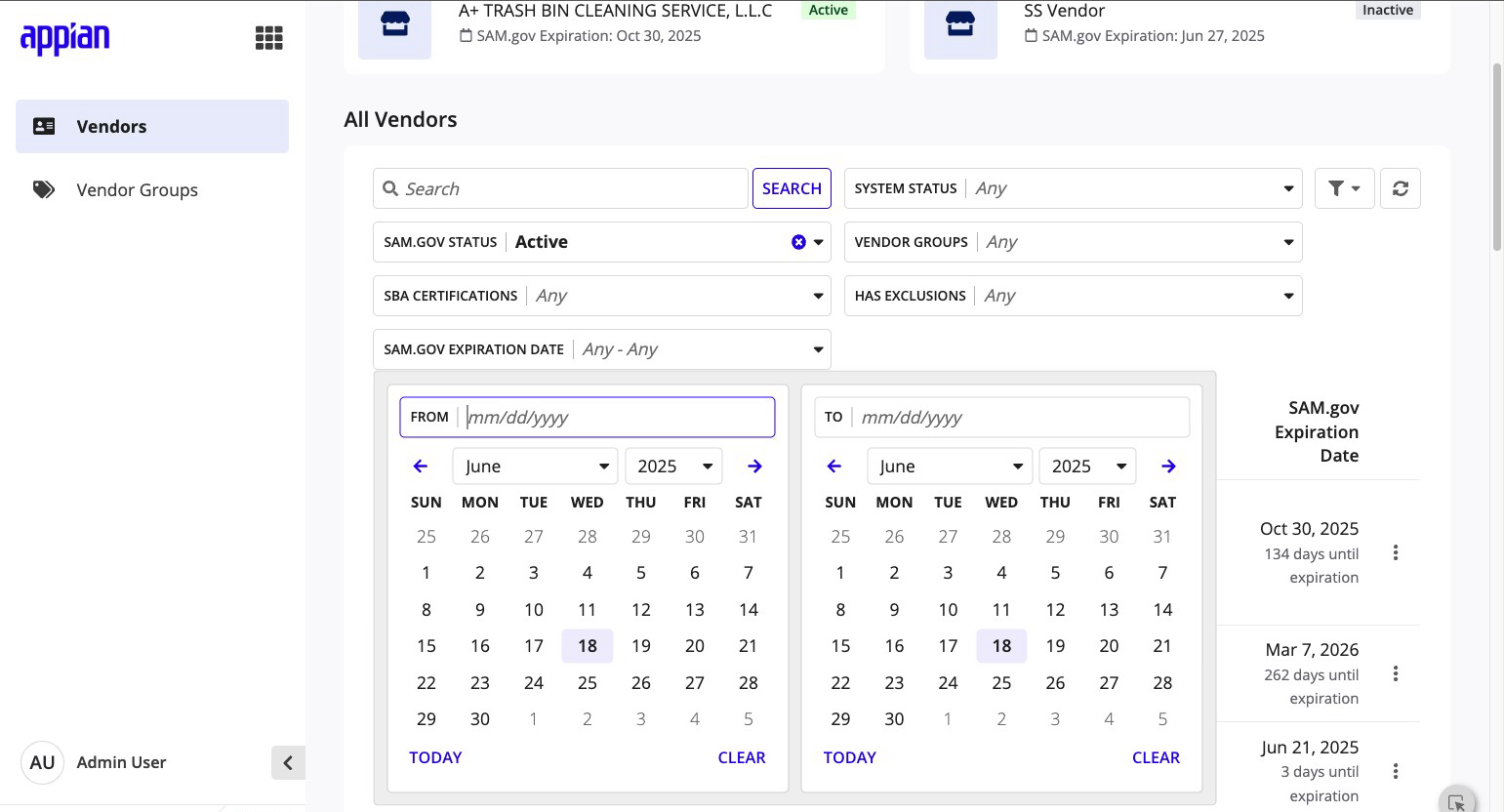Open row options for Mar 7, 2026 vendor
1504x812 pixels.
point(1396,674)
